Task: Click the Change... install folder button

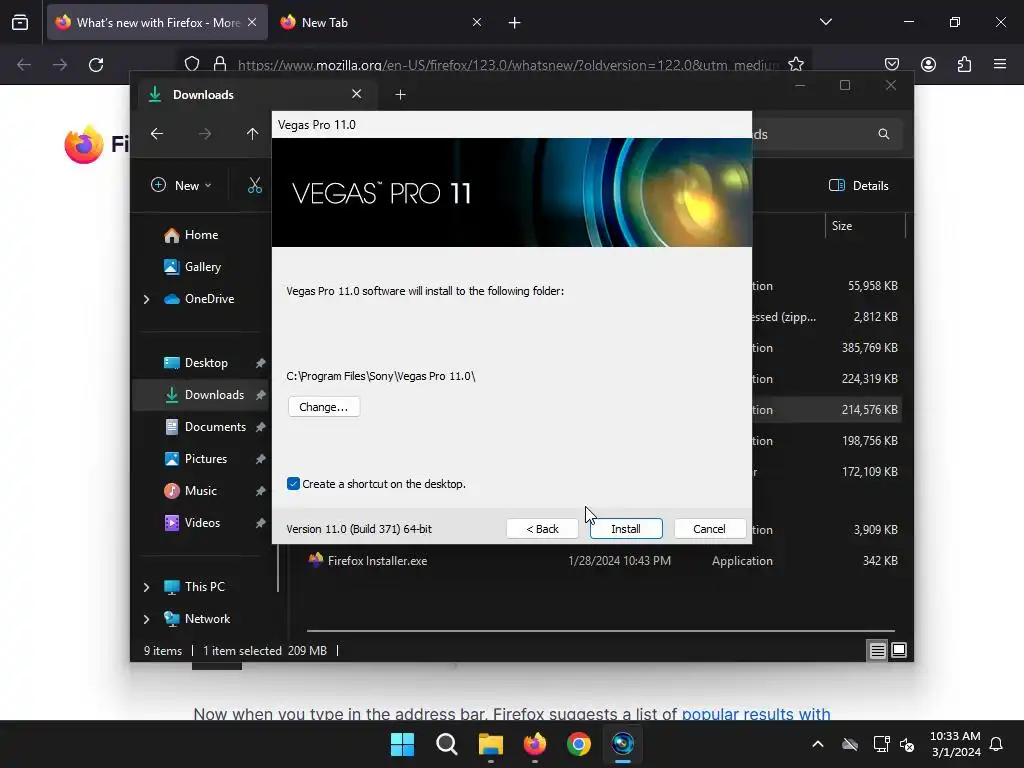Action: pyautogui.click(x=324, y=407)
